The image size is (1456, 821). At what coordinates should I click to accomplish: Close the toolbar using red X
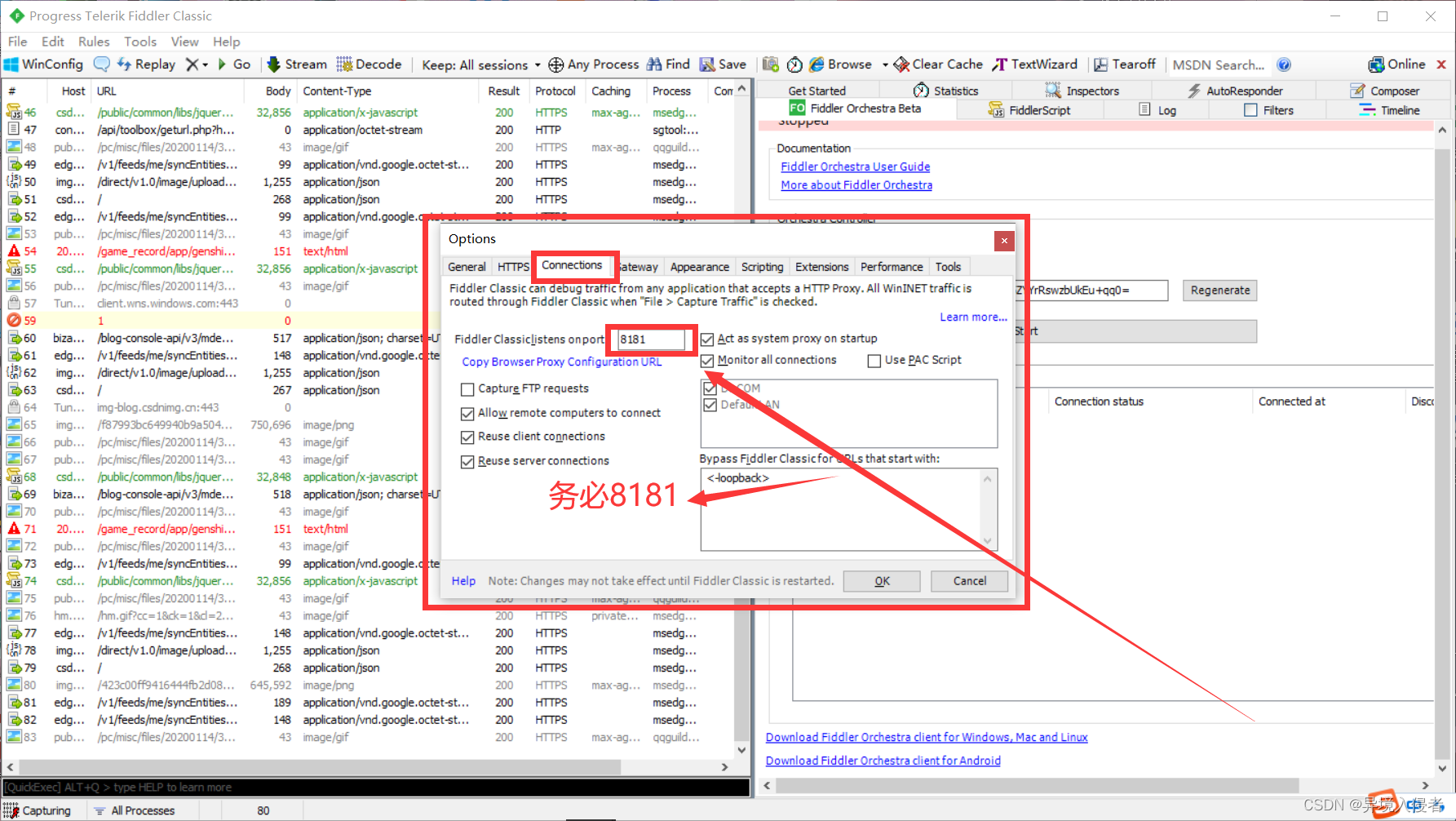[x=1441, y=64]
